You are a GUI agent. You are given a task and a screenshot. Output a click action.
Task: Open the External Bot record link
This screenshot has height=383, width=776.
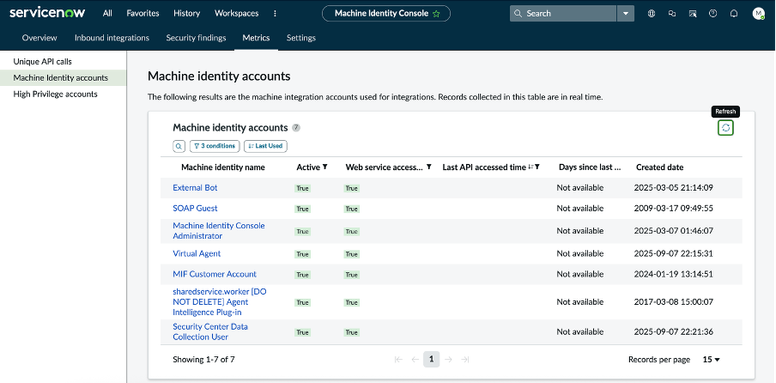(195, 188)
